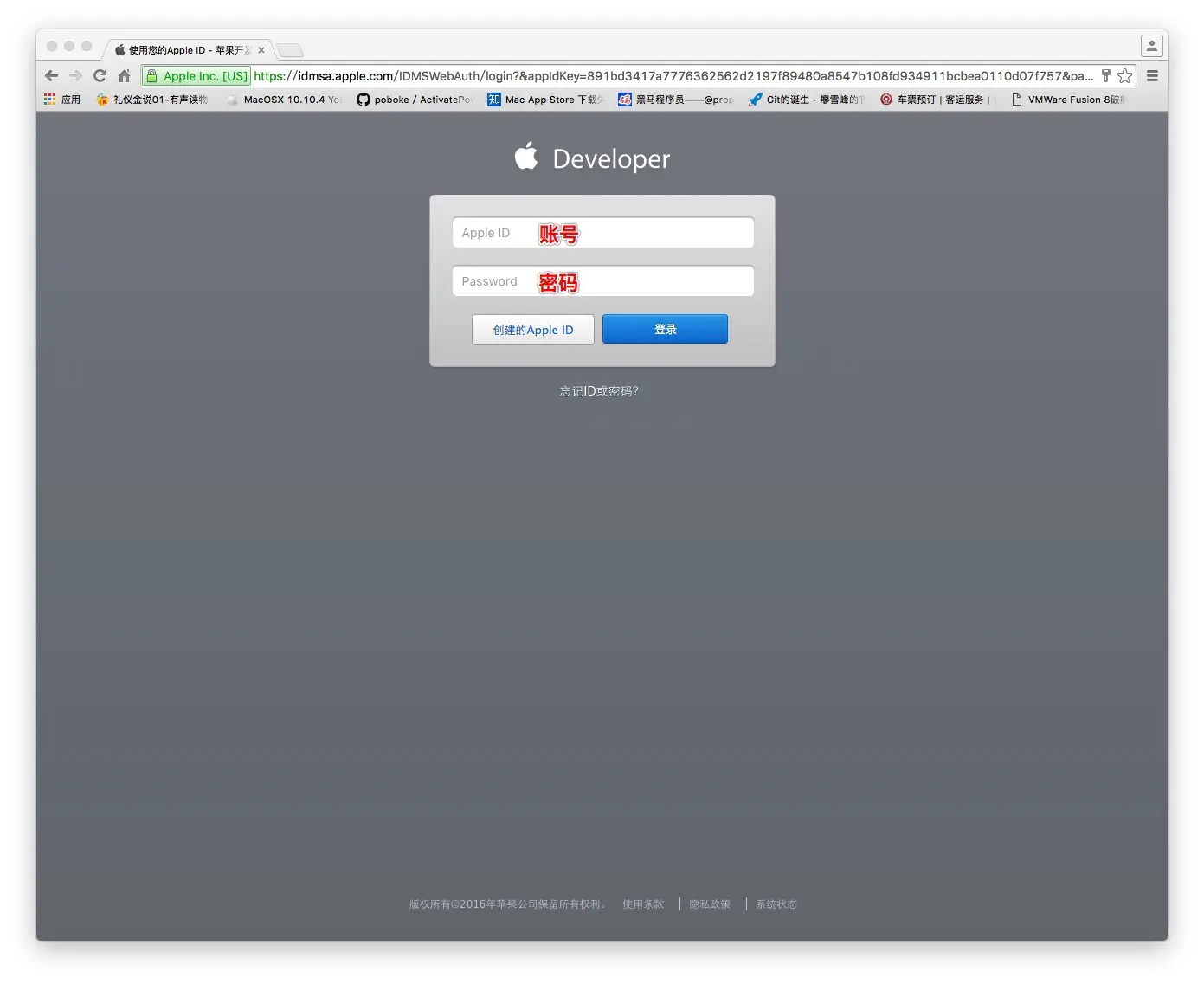The image size is (1204, 984).
Task: Open the Chrome user profile icon
Action: 1151,46
